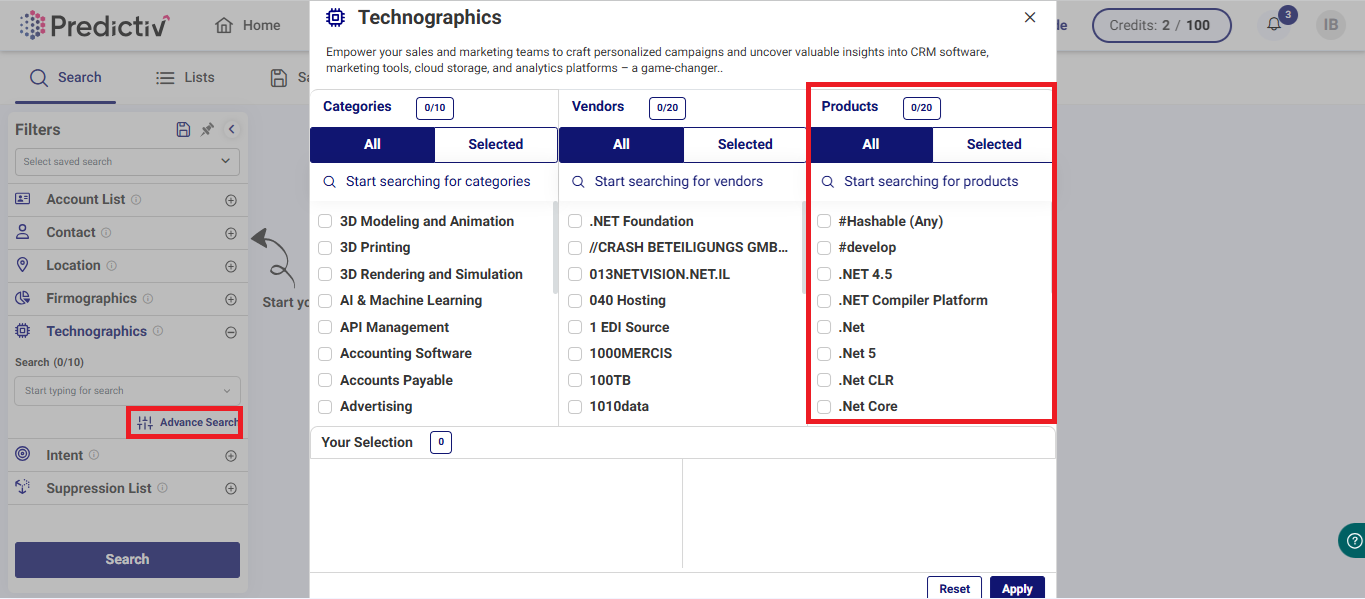1365x599 pixels.
Task: Expand the Location filter
Action: (231, 266)
